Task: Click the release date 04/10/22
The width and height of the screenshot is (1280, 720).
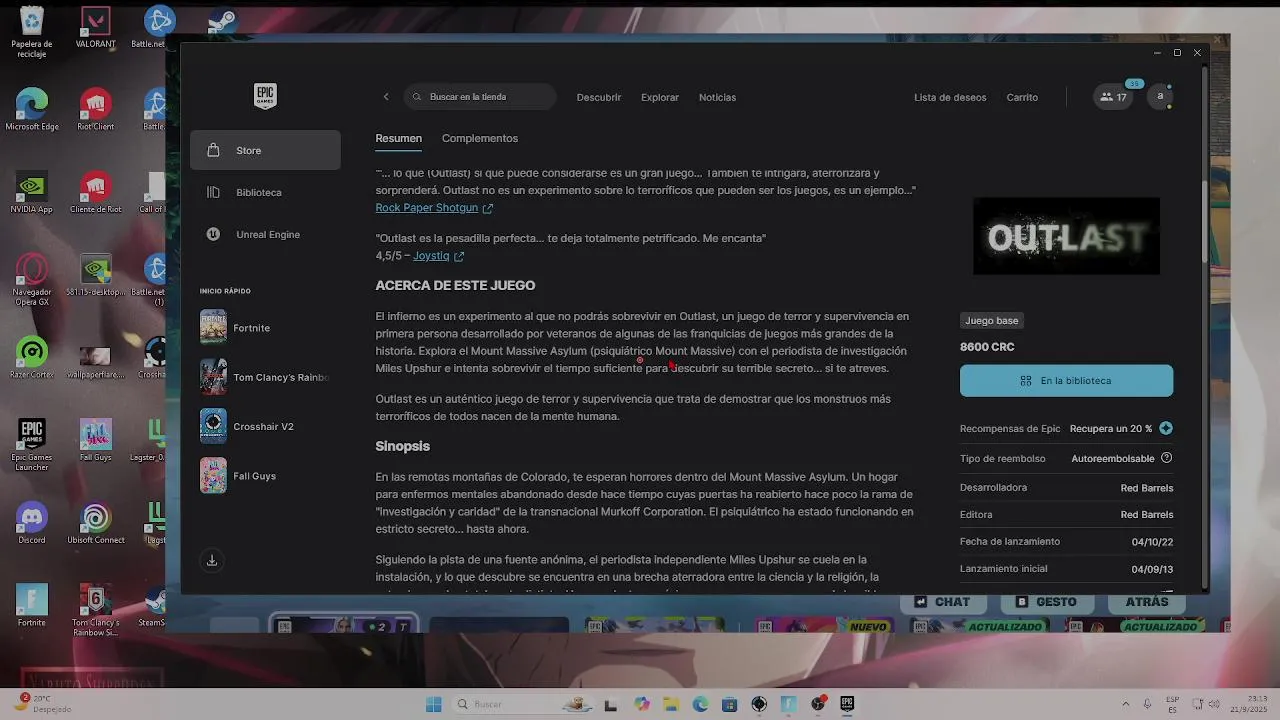Action: click(x=1152, y=542)
